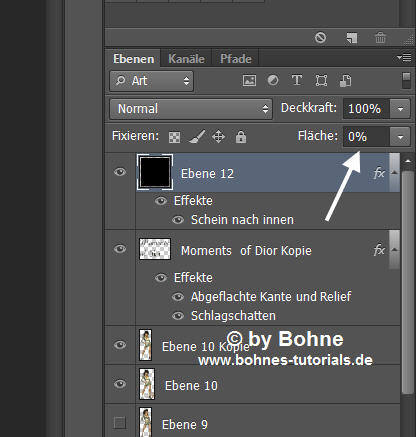Viewport: 416px width, 437px height.
Task: Click Effekte label under Moments of Dior Kopie
Action: [193, 278]
